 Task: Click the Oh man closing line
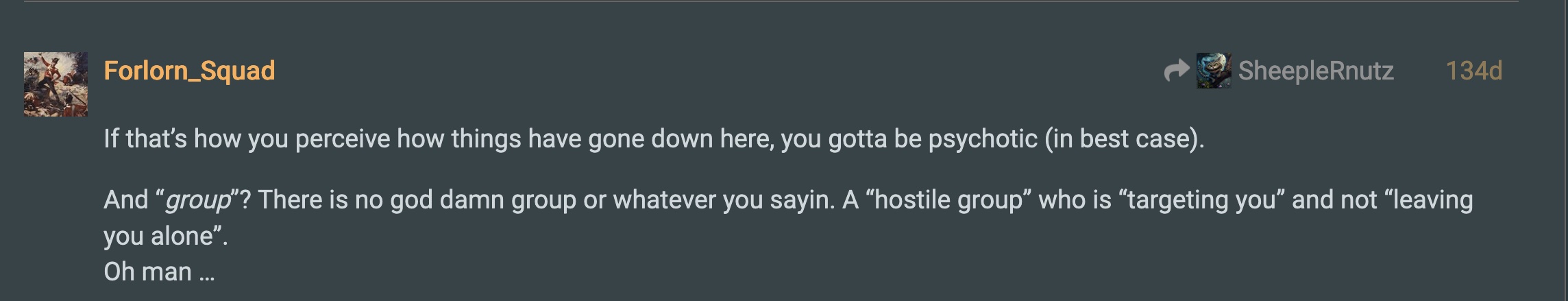(x=159, y=272)
